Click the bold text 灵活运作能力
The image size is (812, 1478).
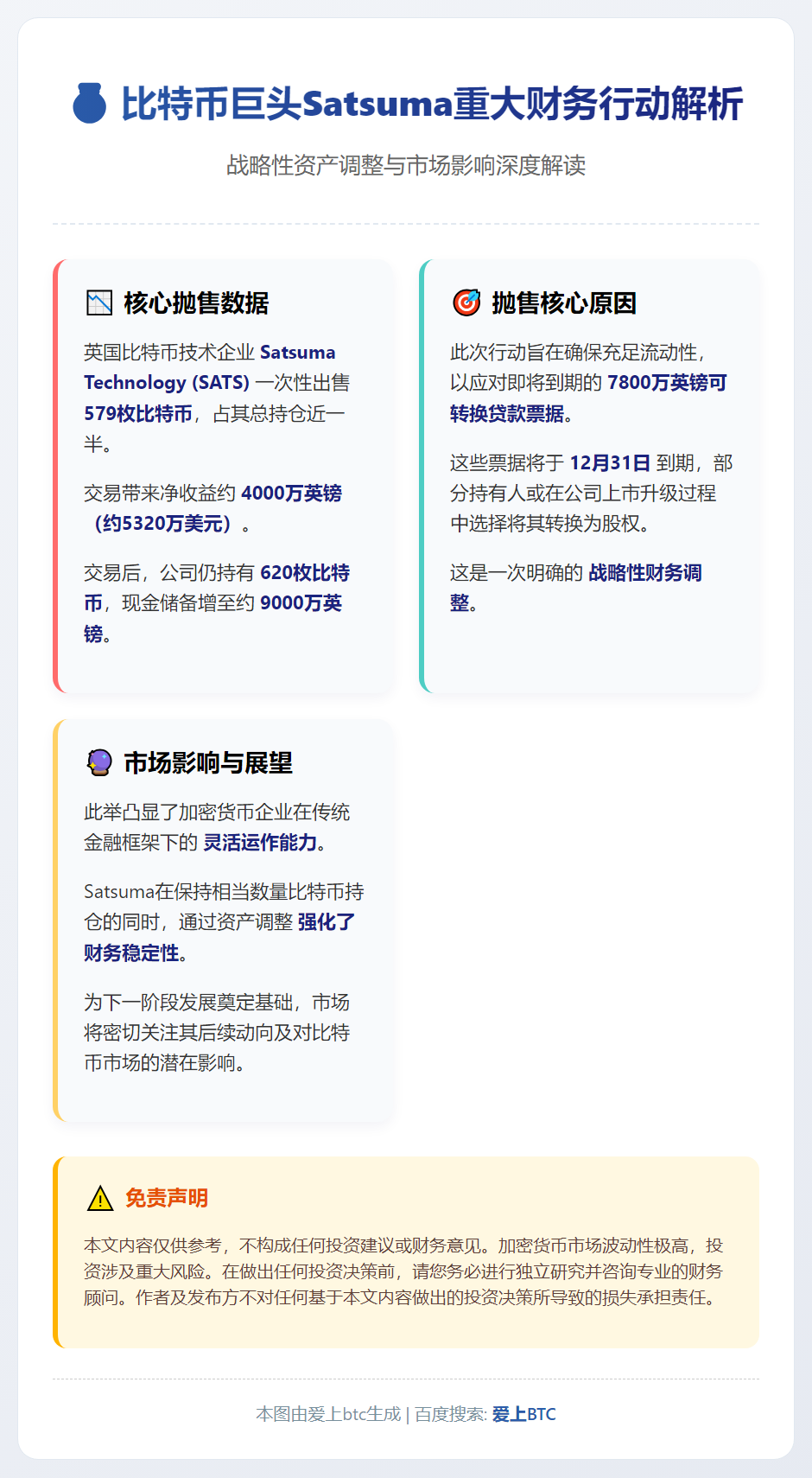[260, 842]
